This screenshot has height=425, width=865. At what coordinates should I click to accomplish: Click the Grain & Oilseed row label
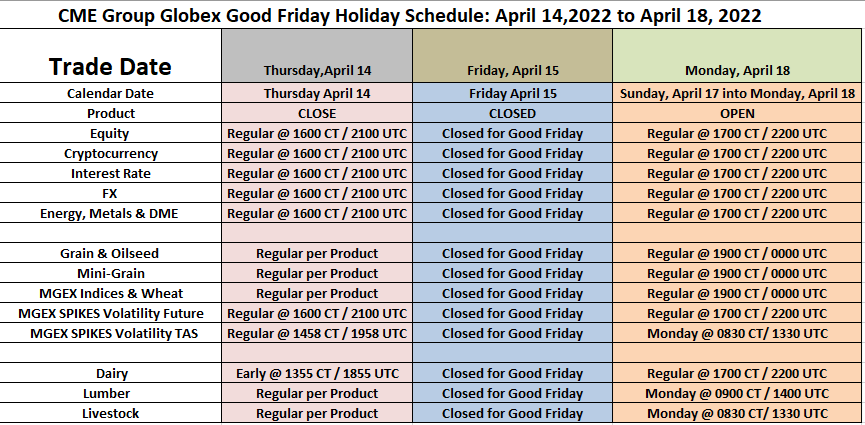click(x=110, y=253)
